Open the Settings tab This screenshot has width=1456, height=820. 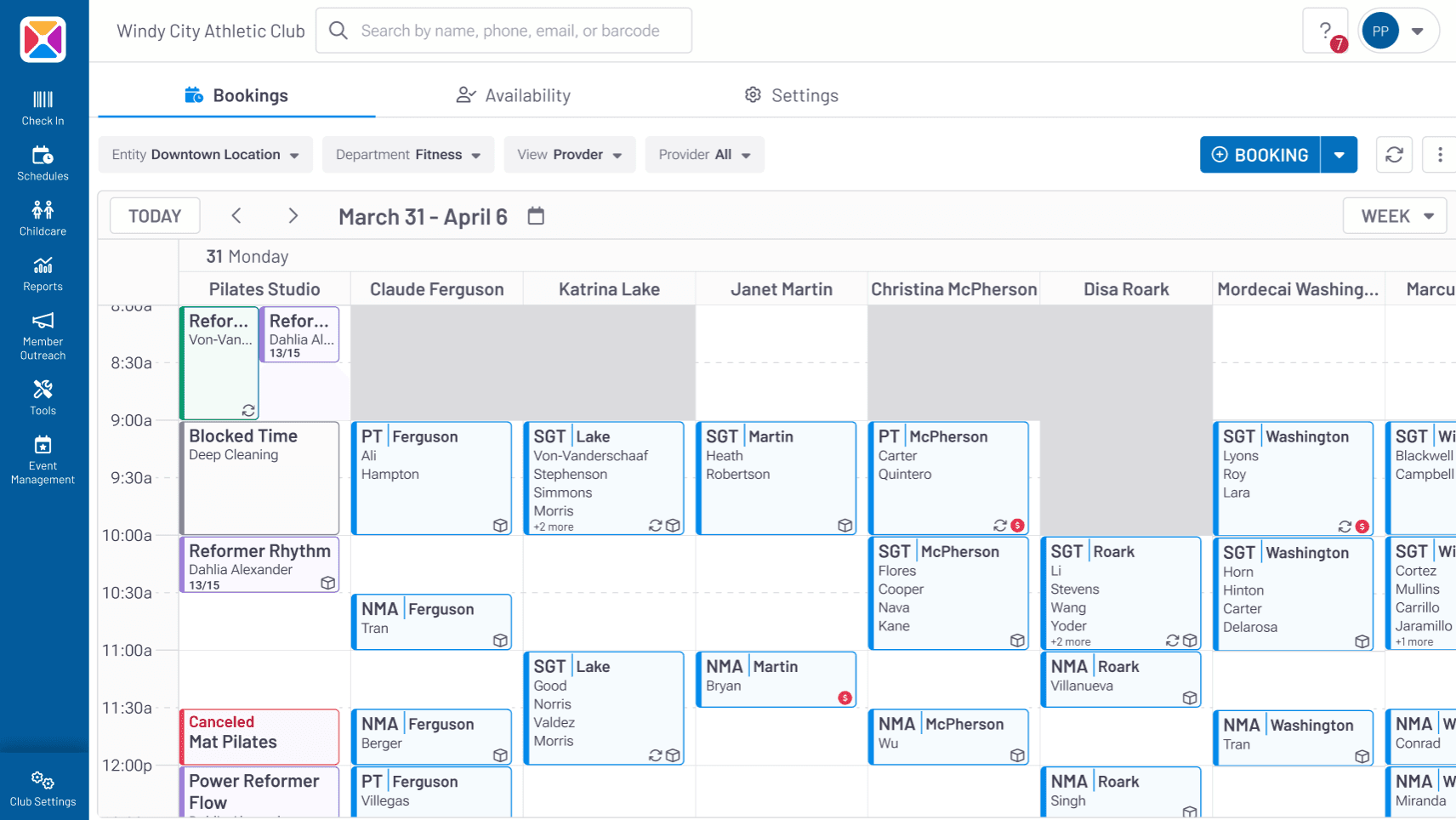click(x=791, y=94)
